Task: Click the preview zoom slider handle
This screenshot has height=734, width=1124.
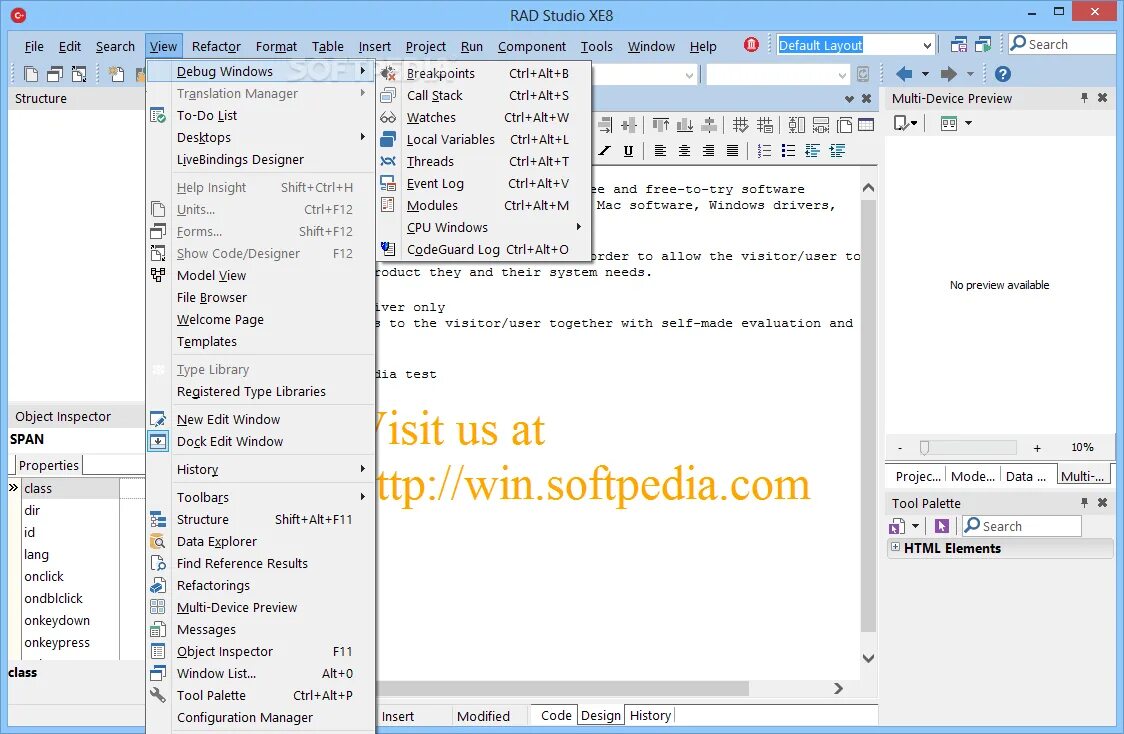Action: [924, 448]
